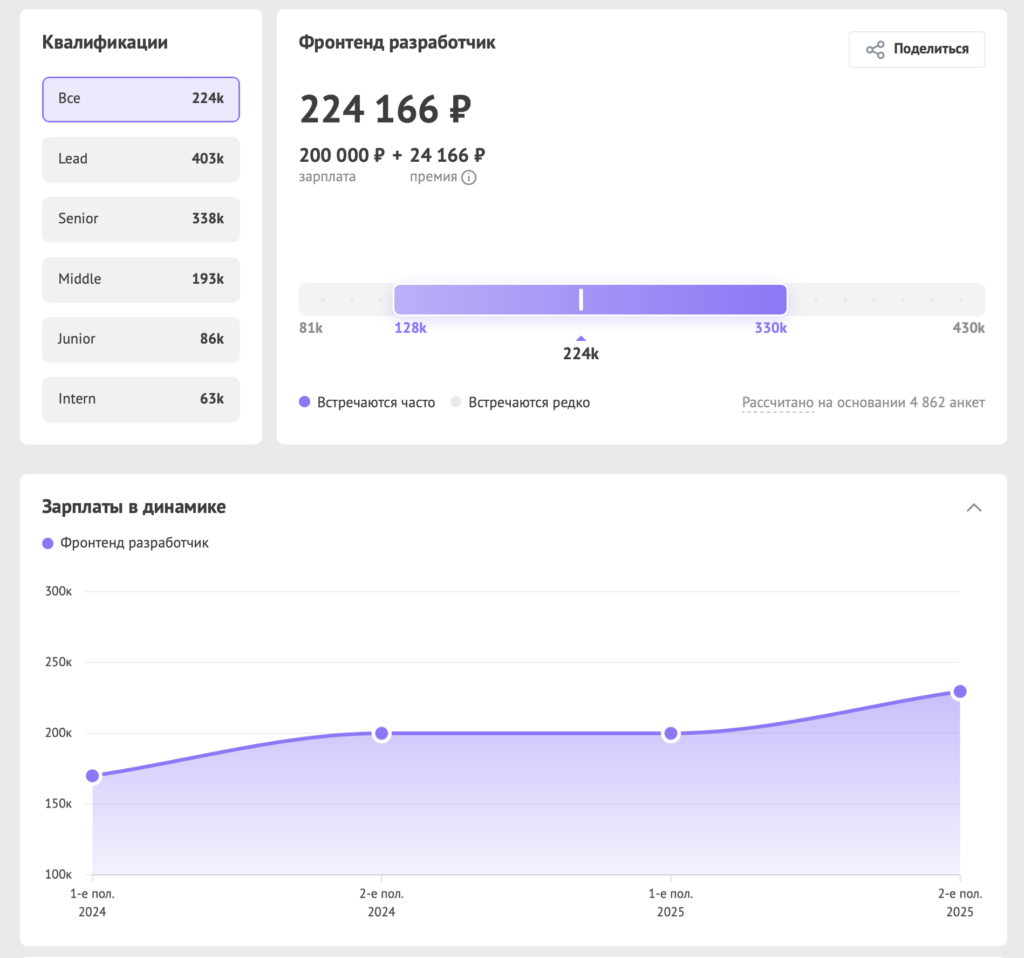Open the Рассчитано survey basis link
This screenshot has width=1024, height=958.
click(x=777, y=403)
